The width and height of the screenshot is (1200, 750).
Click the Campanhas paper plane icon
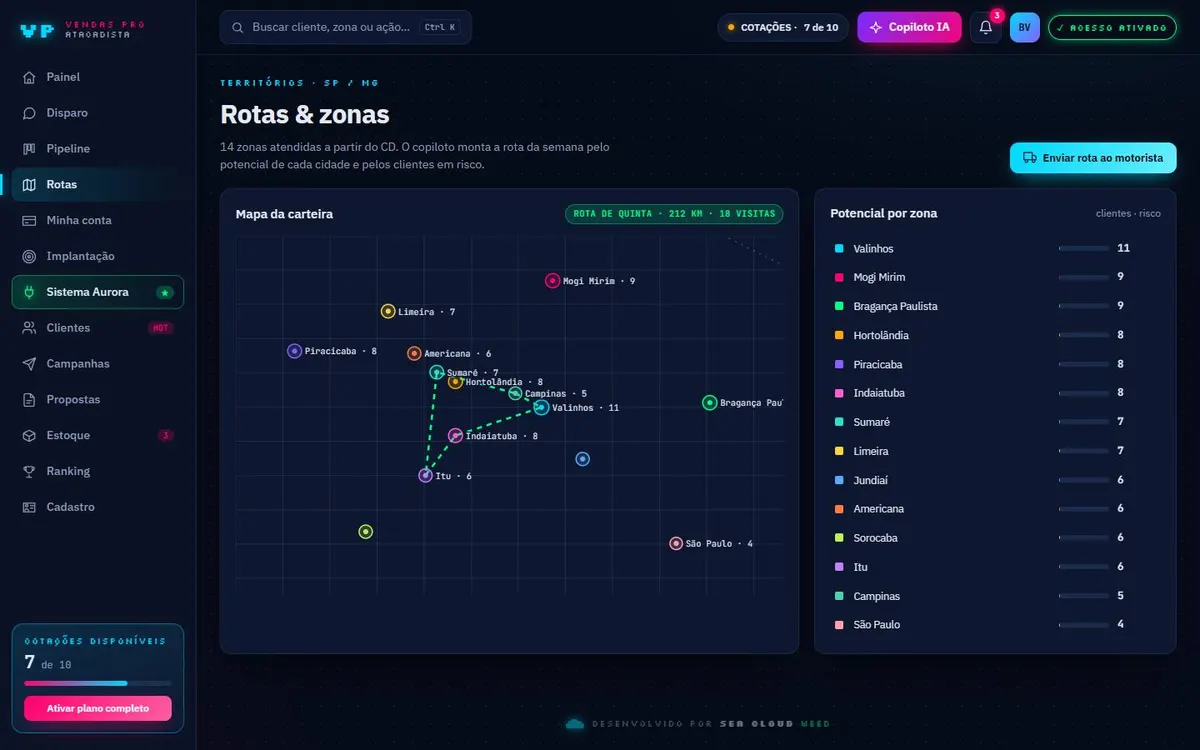point(29,364)
